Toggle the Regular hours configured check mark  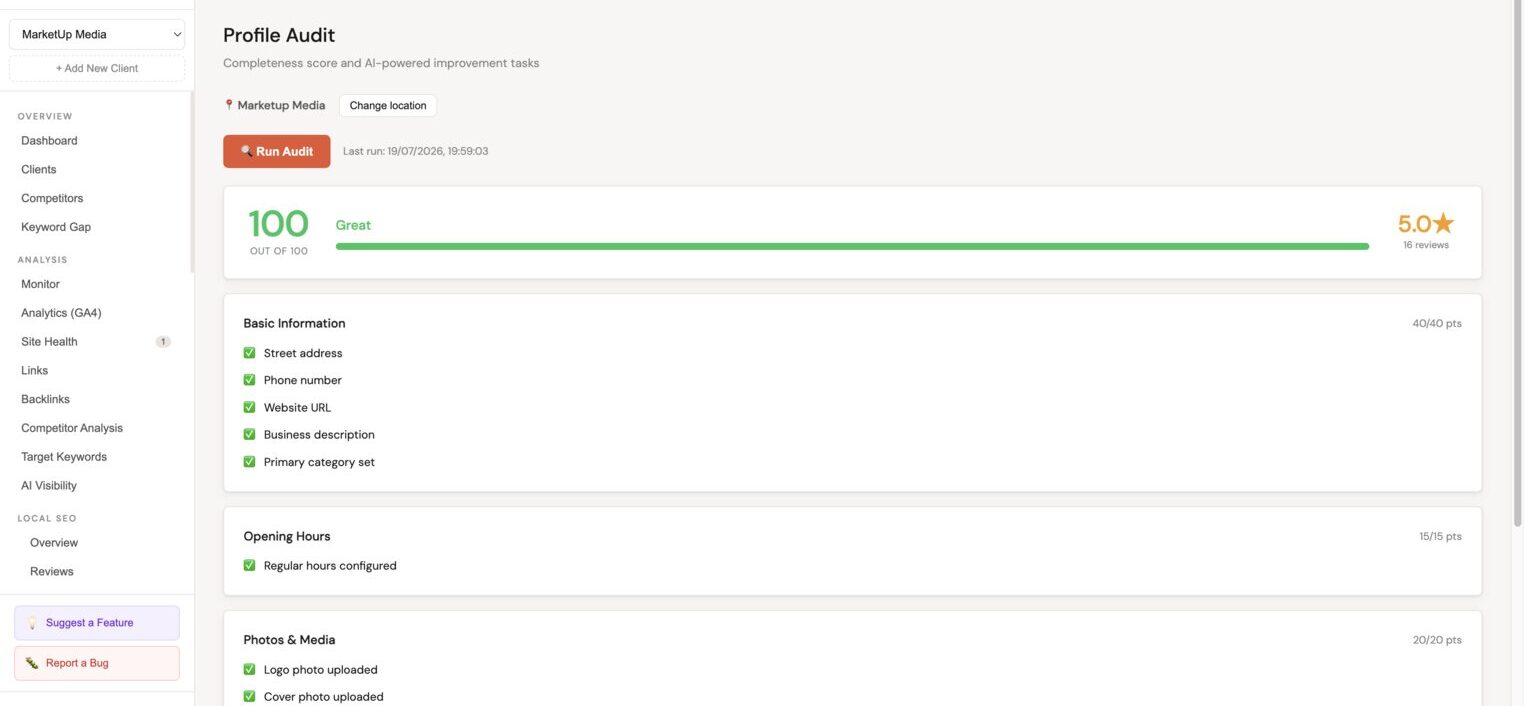(x=250, y=565)
